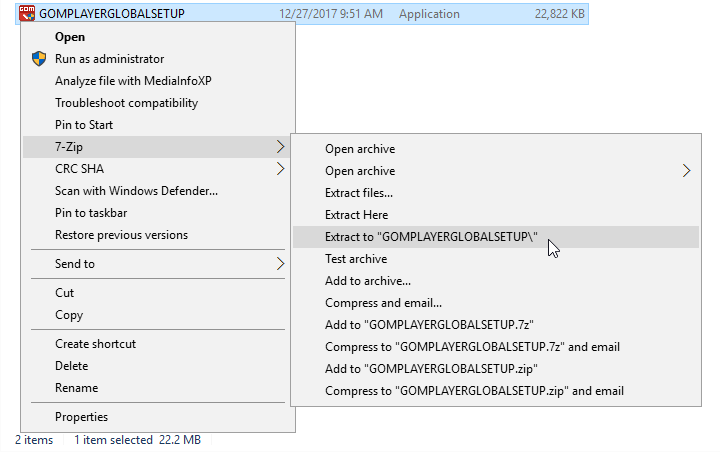Expand the second Open archive submenu arrow

click(x=686, y=171)
